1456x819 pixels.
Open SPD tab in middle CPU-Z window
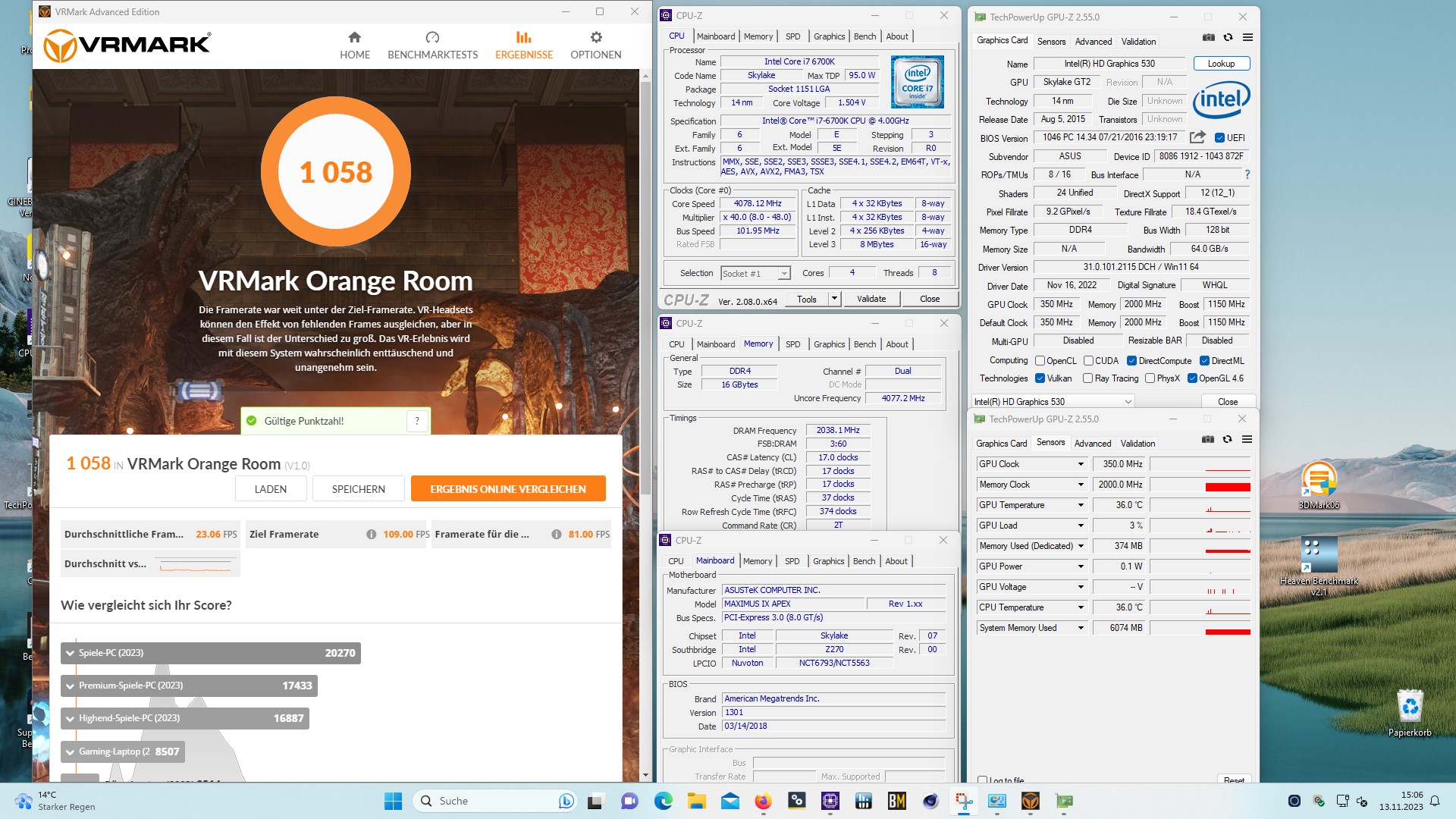792,344
